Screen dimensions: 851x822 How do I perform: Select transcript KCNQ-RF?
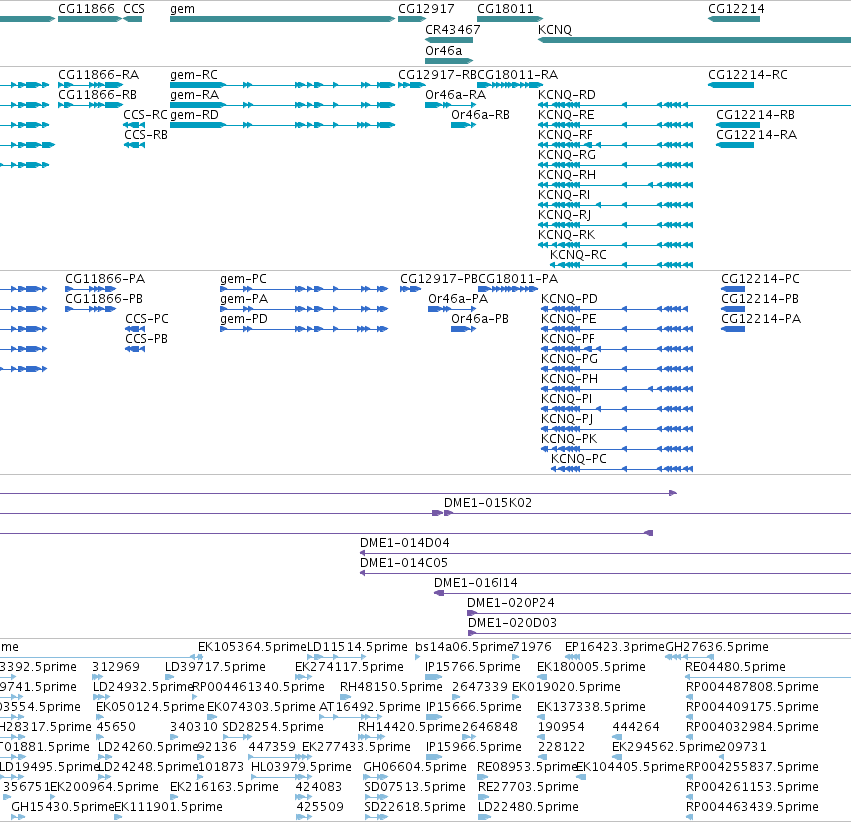(x=615, y=145)
